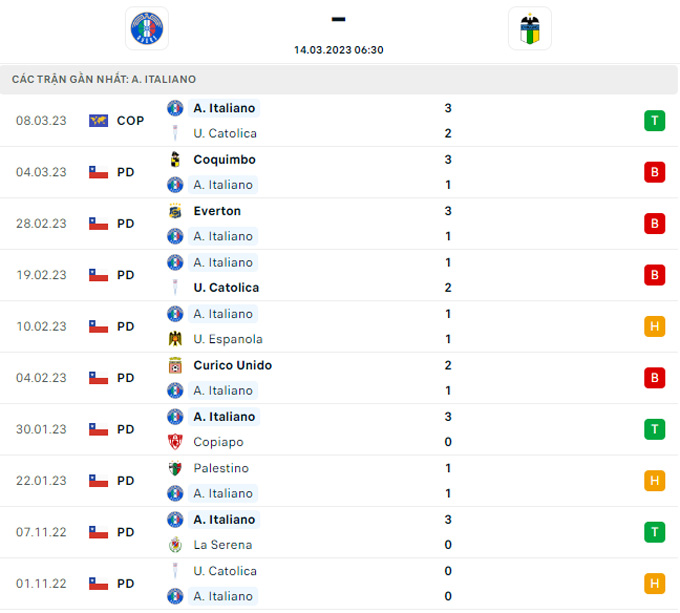The width and height of the screenshot is (680, 613).
Task: Click the orange H badge for 01.11.22
Action: tap(654, 584)
